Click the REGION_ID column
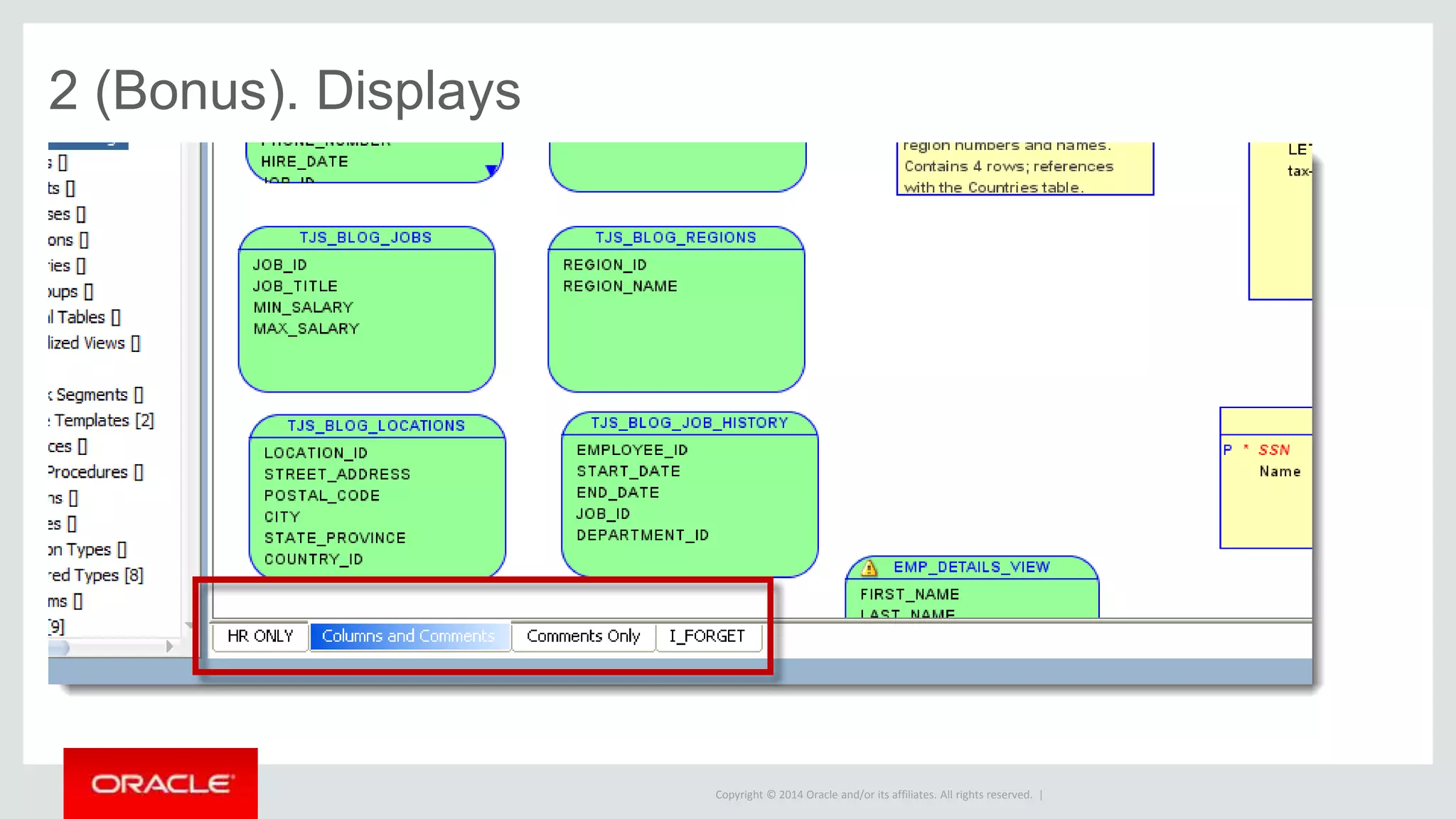This screenshot has width=1456, height=819. click(x=605, y=265)
